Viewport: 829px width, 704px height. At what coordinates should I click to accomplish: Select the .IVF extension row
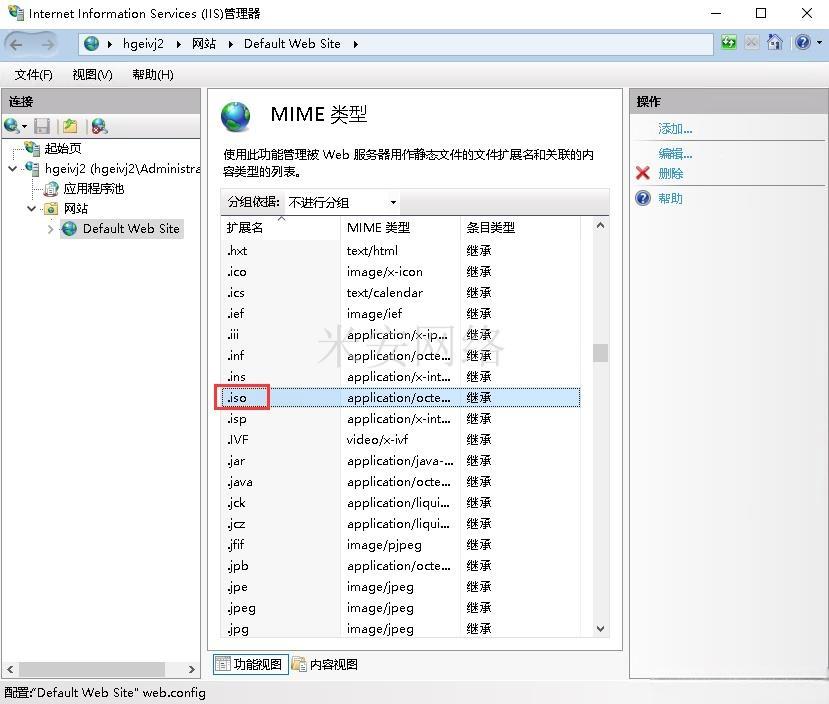401,440
